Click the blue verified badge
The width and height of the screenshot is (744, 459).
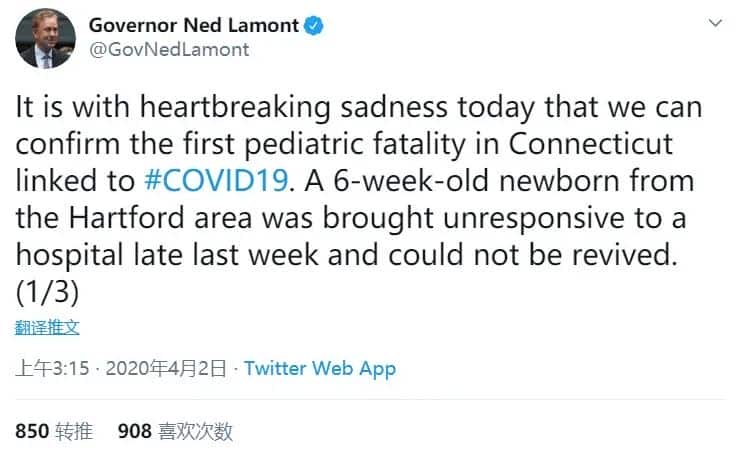(314, 25)
